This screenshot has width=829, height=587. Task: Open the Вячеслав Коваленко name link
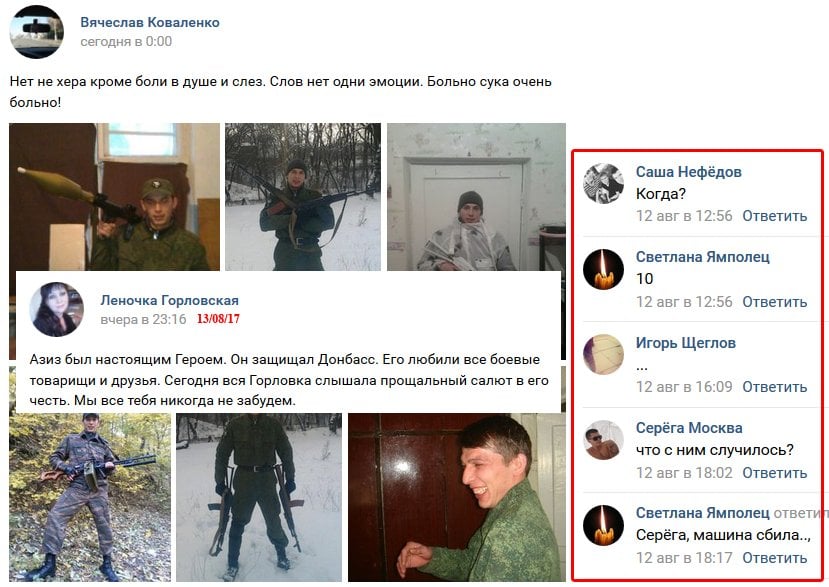point(150,22)
